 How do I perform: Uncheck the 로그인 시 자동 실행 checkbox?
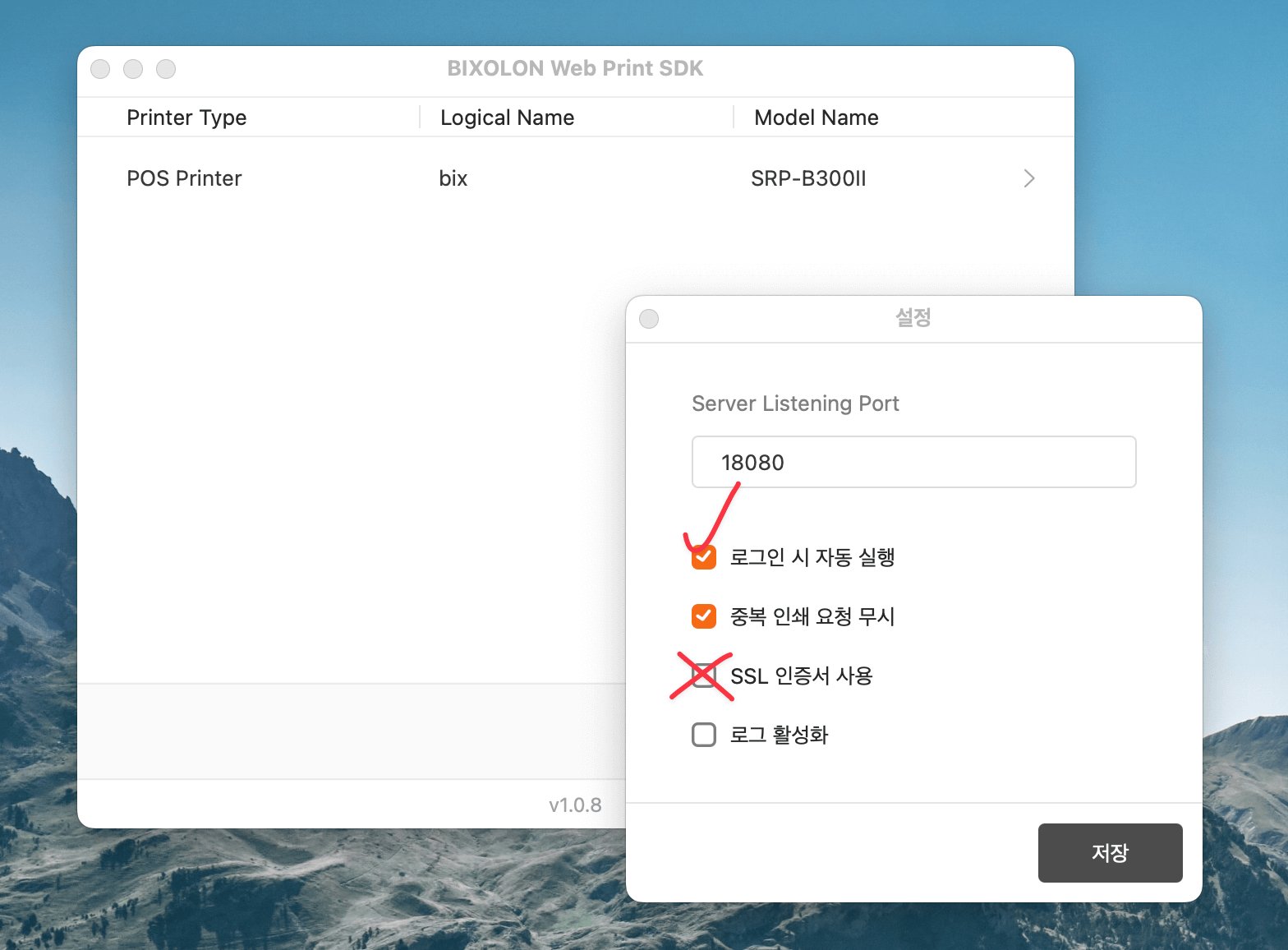(704, 557)
